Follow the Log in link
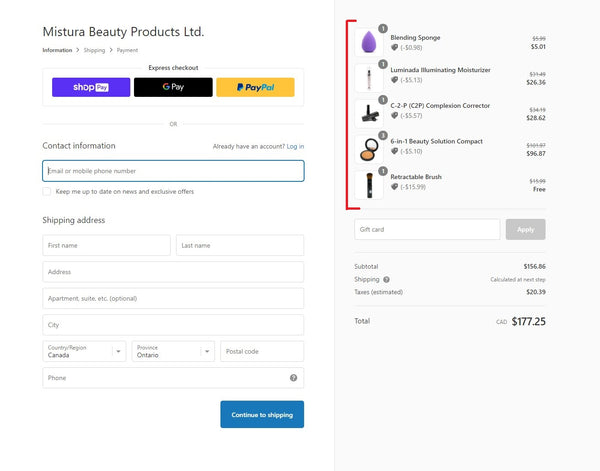This screenshot has width=600, height=471. click(295, 146)
